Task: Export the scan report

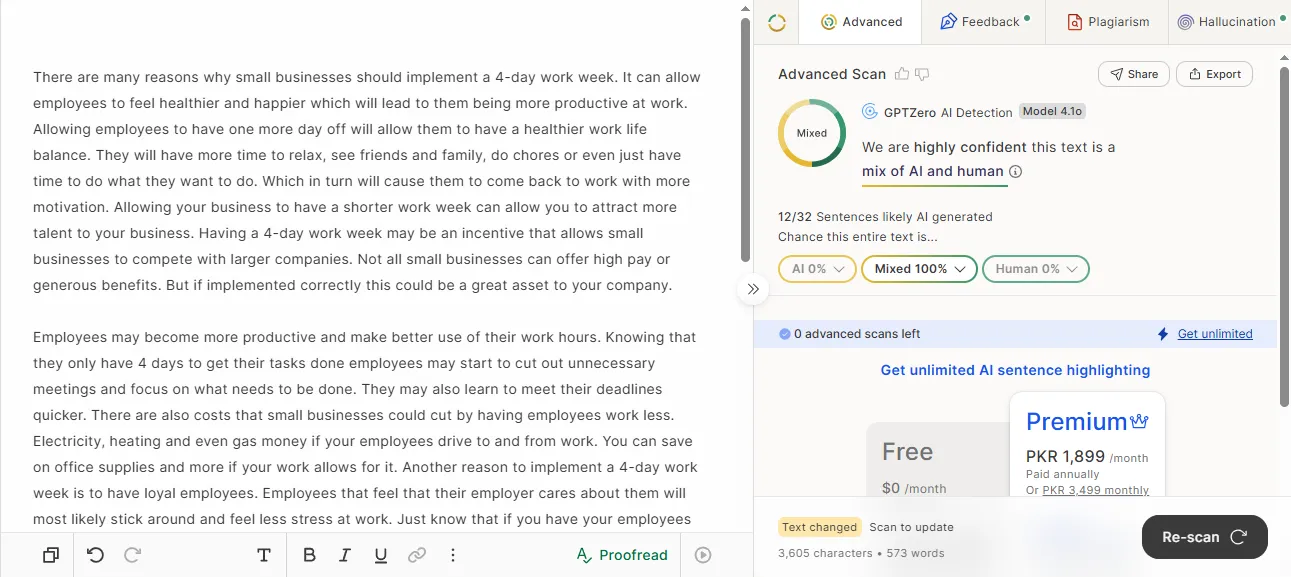Action: click(x=1214, y=74)
